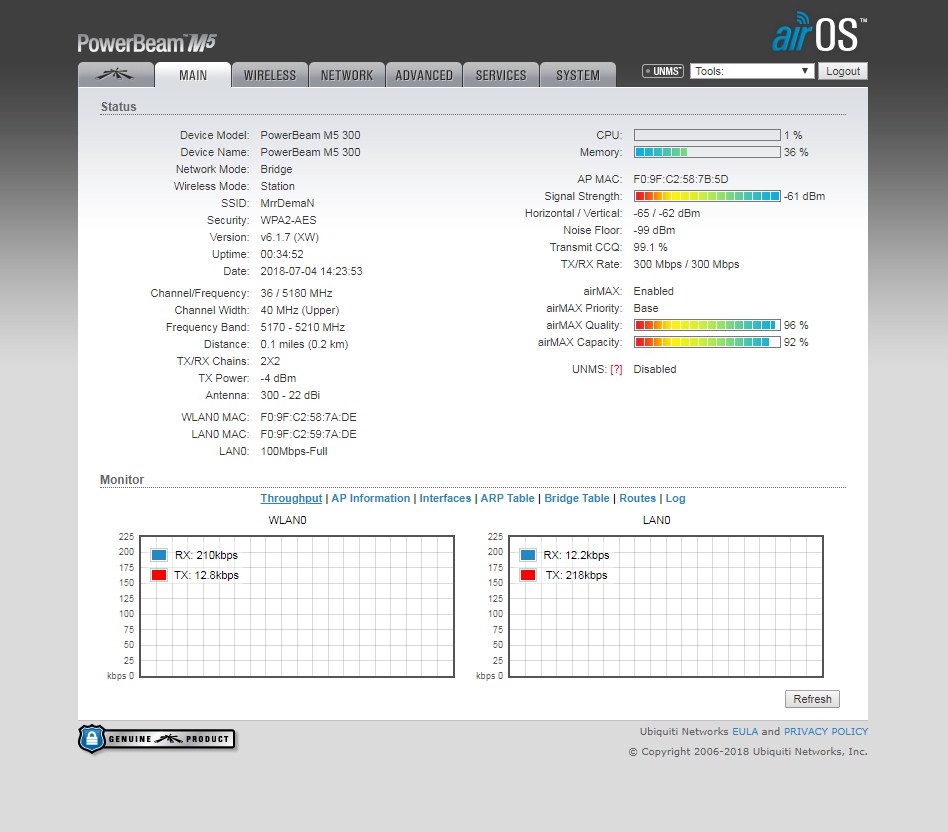Viewport: 948px width, 832px height.
Task: Click the AP MAC address F0:9F:C2:58:7B:5D
Action: point(681,179)
